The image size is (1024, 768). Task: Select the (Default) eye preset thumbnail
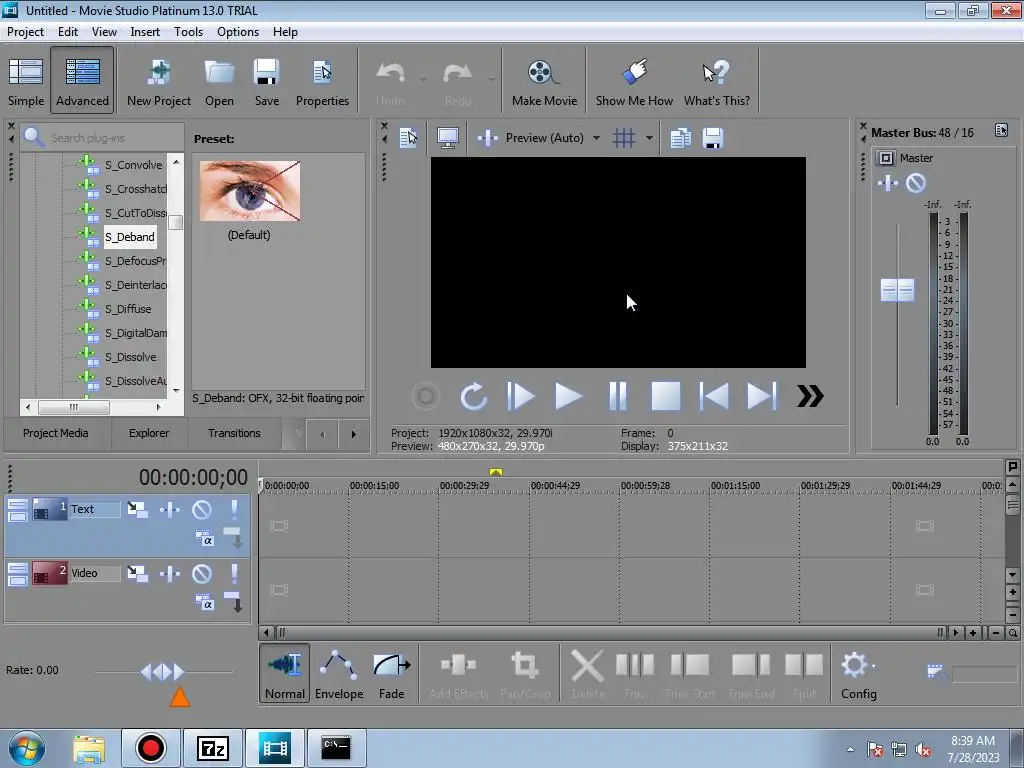(x=249, y=191)
